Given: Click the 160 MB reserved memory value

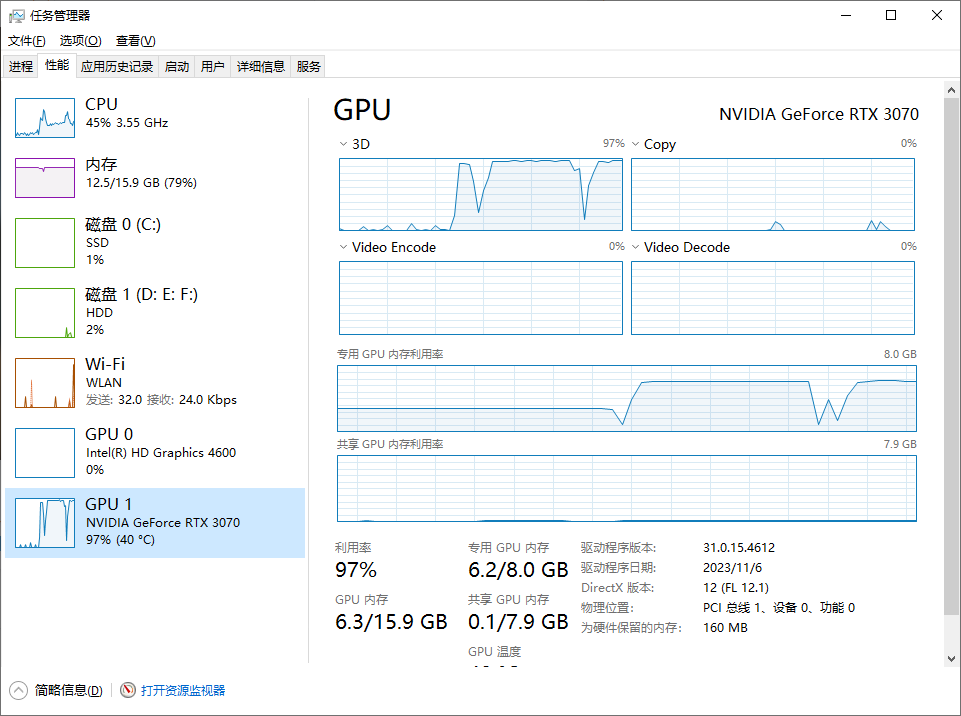Looking at the screenshot, I should 725,628.
